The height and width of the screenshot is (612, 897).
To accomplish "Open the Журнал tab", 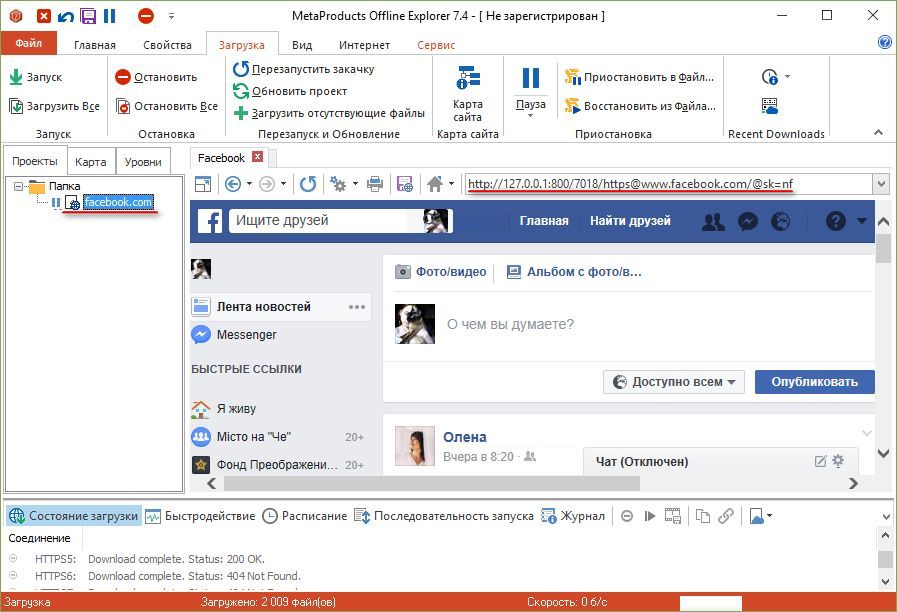I will pos(573,516).
